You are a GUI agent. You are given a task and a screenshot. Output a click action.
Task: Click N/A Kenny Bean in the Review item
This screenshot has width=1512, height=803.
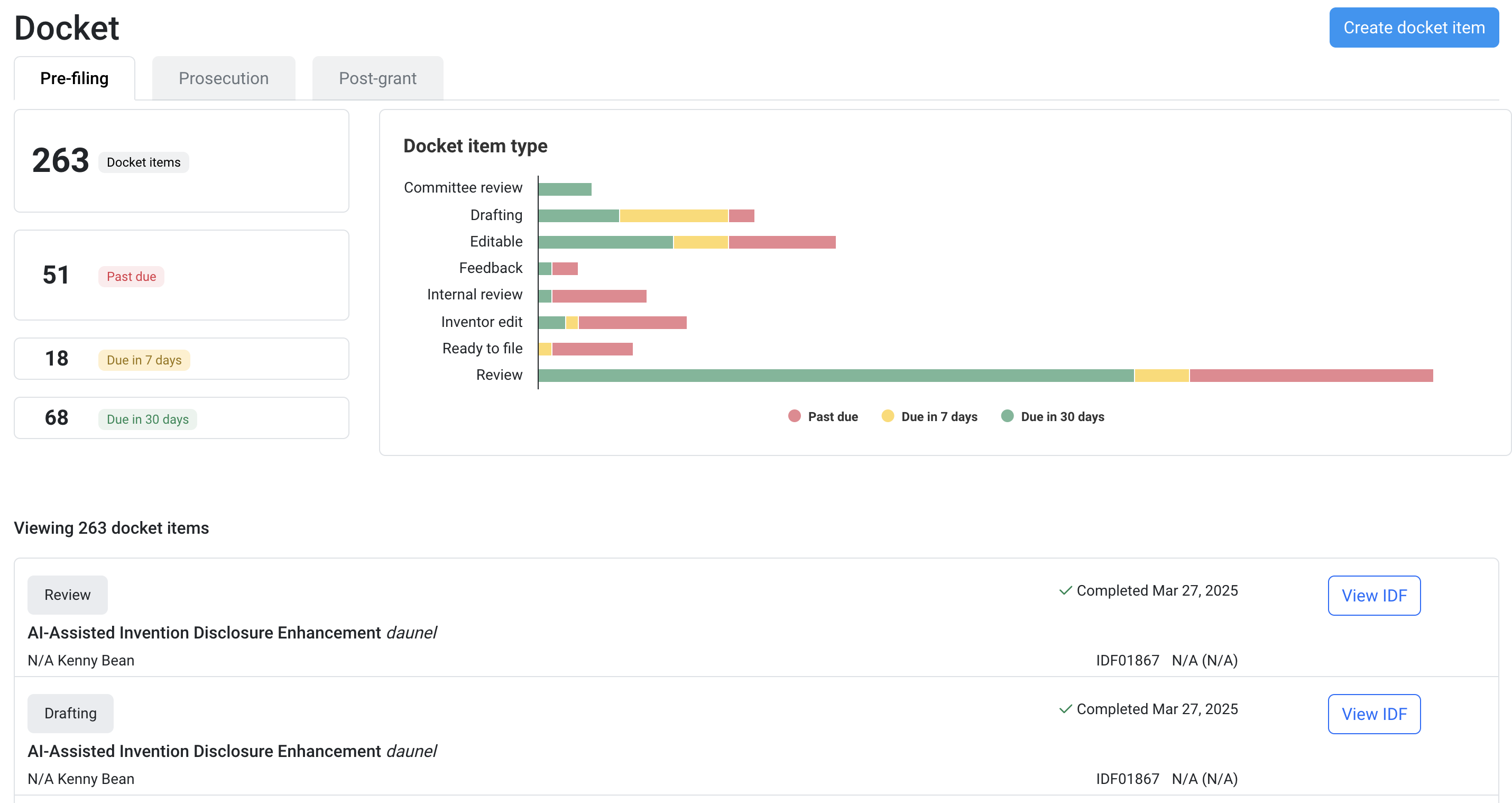coord(81,660)
